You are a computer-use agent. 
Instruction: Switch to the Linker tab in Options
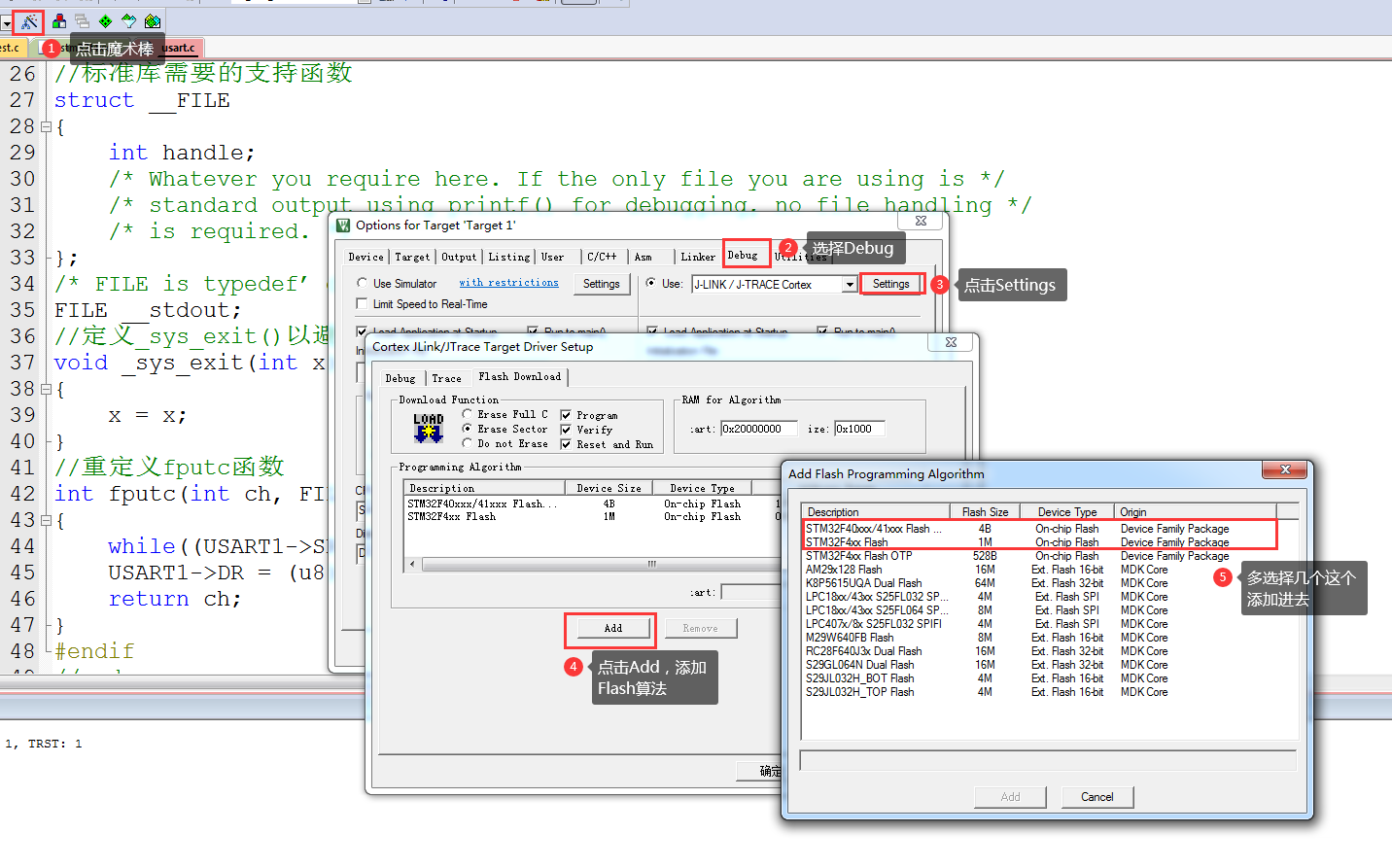(x=698, y=257)
